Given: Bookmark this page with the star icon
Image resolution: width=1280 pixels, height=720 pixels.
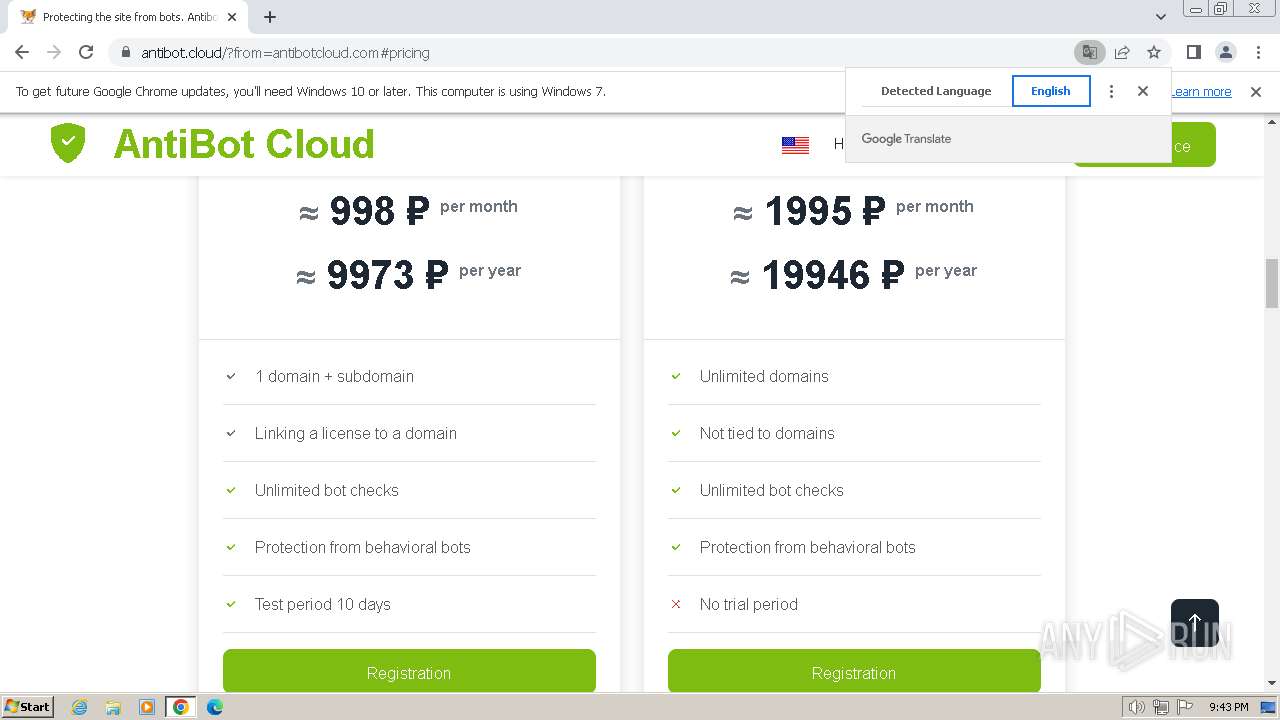Looking at the screenshot, I should point(1154,53).
